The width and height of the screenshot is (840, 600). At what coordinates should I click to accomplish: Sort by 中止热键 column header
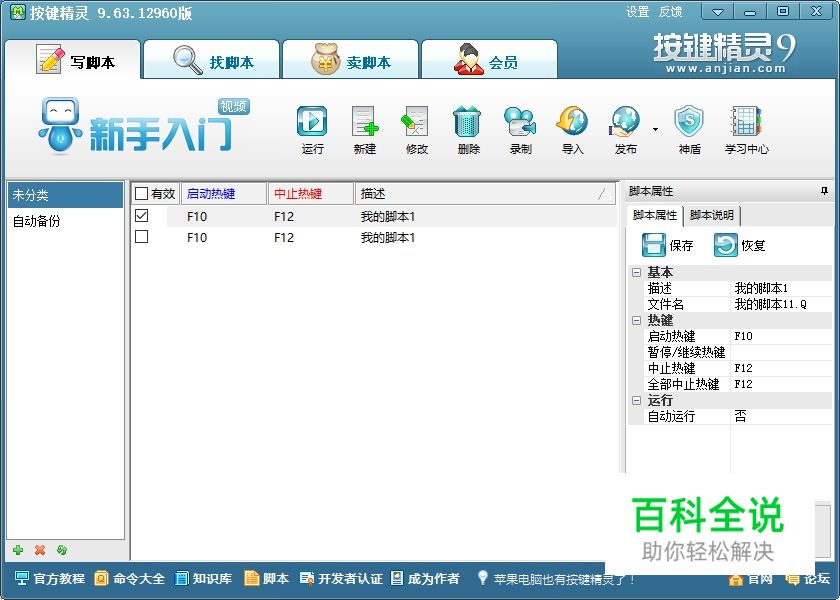311,193
